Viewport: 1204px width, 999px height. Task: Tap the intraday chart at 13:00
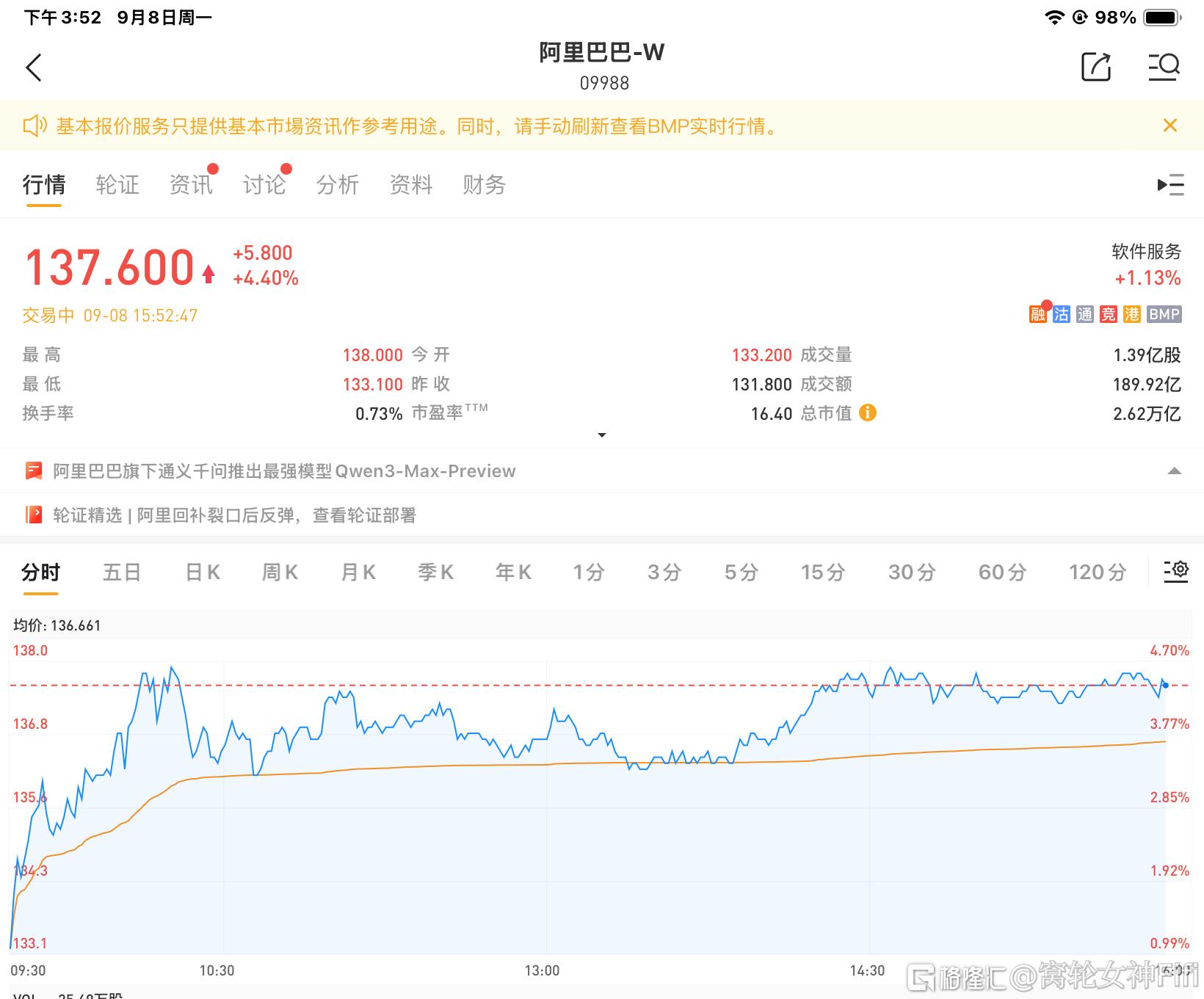click(547, 807)
